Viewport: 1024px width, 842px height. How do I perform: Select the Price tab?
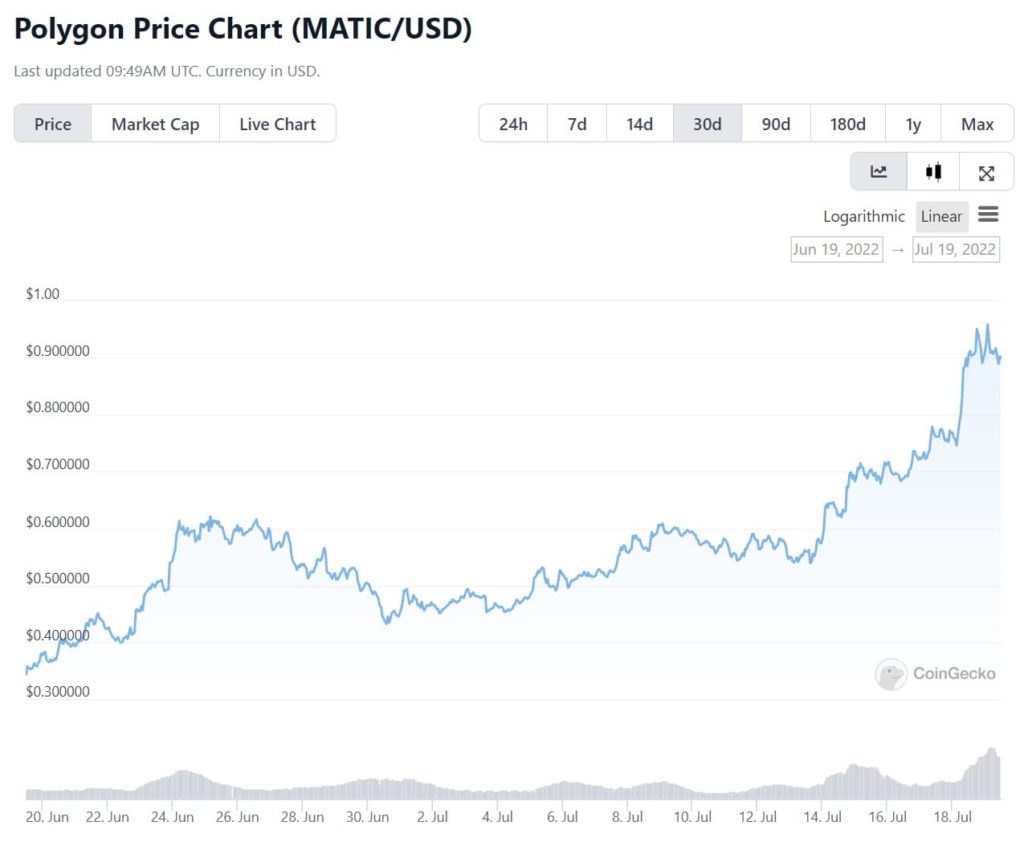pyautogui.click(x=53, y=124)
